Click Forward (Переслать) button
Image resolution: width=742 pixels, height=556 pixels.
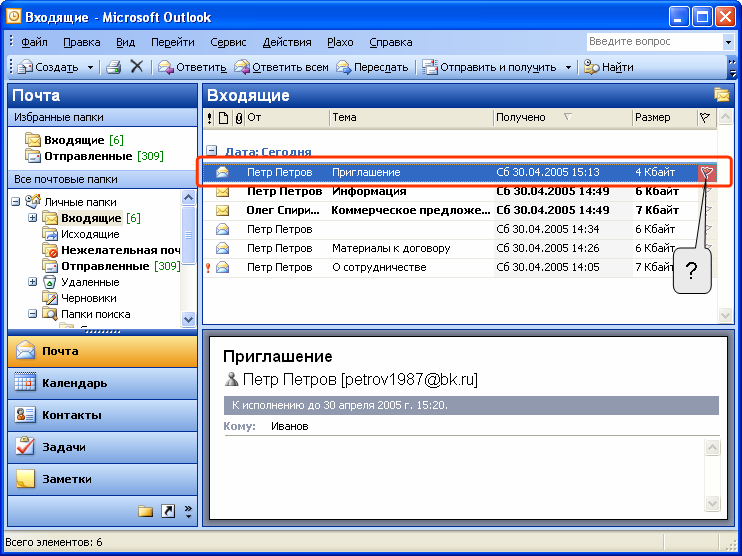pos(372,67)
